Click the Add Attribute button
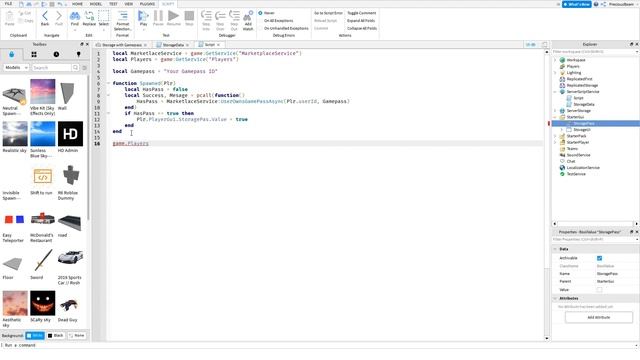This screenshot has width=640, height=360. [599, 317]
